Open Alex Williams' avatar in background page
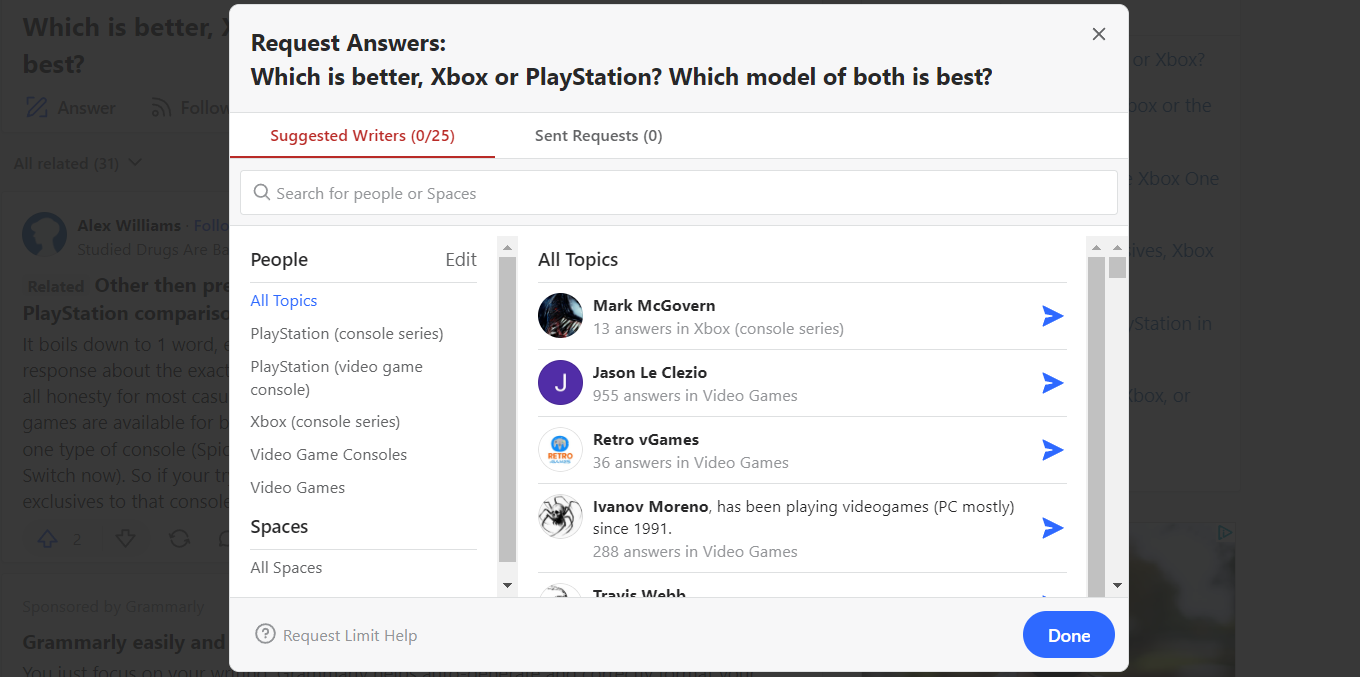 tap(44, 233)
